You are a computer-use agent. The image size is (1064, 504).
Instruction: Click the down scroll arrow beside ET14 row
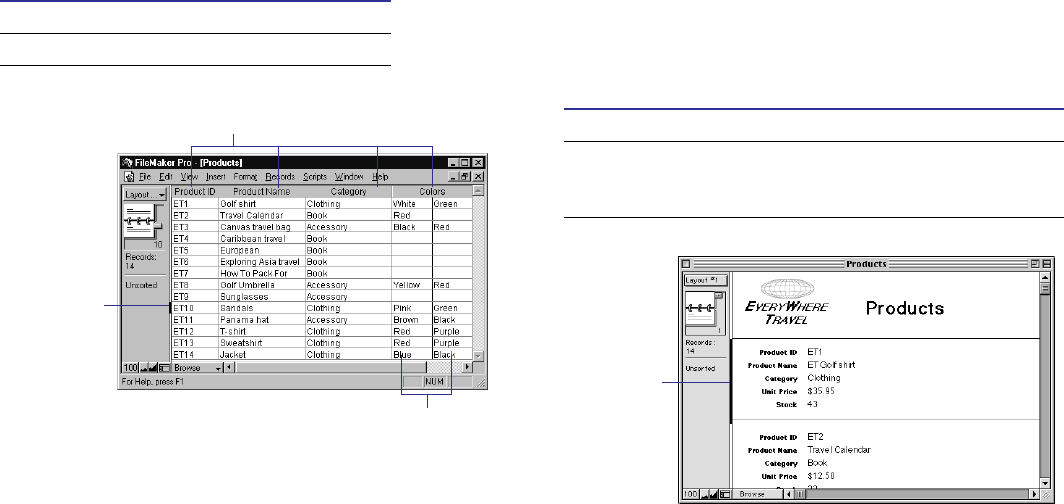(x=478, y=355)
